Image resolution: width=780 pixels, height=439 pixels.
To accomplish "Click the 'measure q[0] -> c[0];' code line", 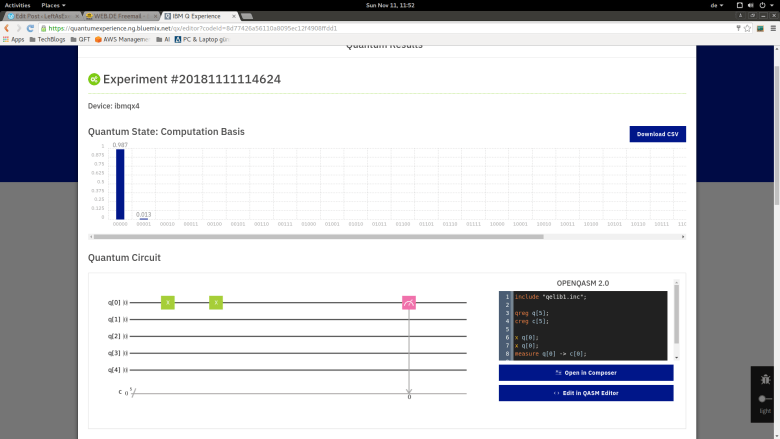I will coord(551,354).
